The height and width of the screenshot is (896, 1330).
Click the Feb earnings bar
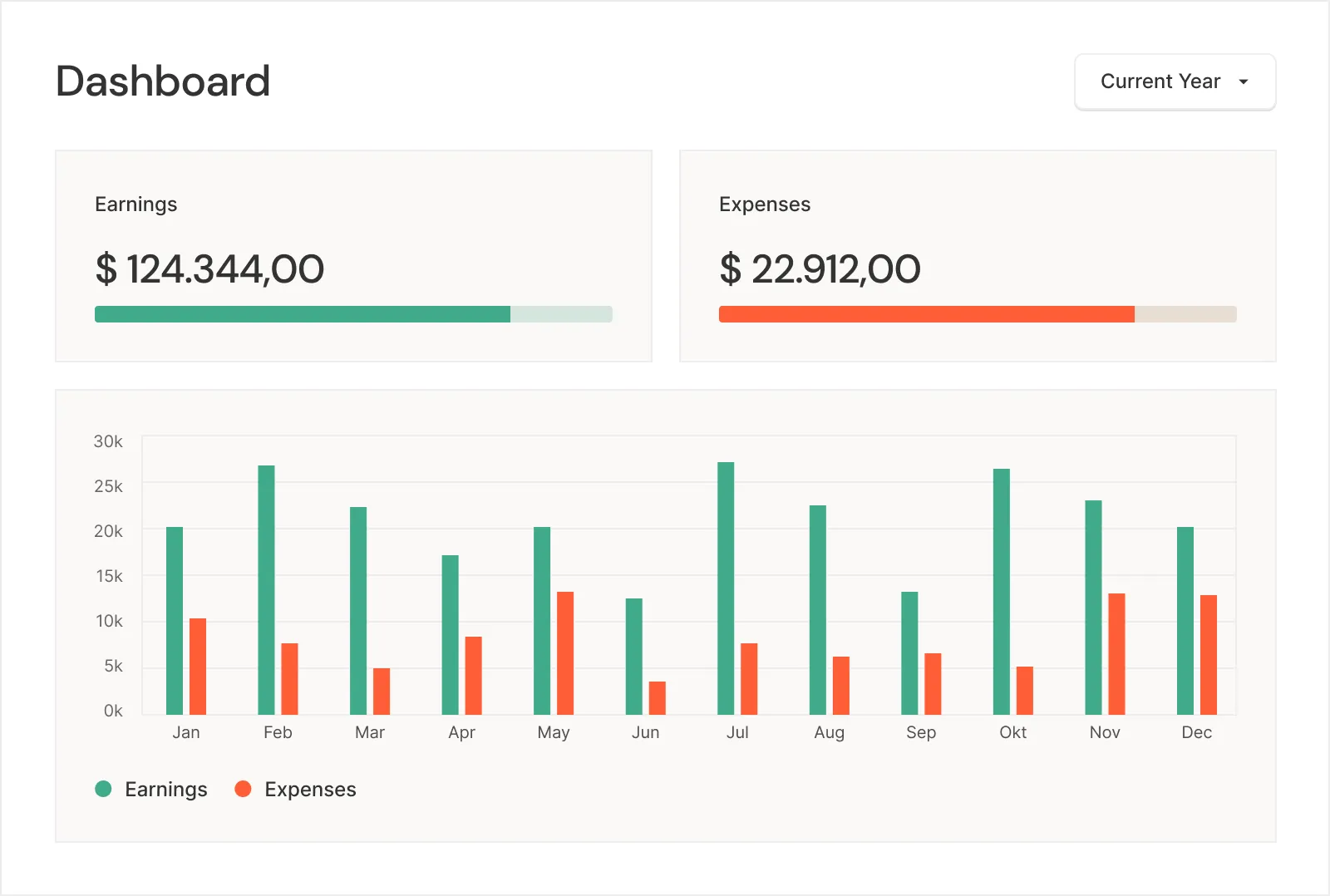[266, 590]
